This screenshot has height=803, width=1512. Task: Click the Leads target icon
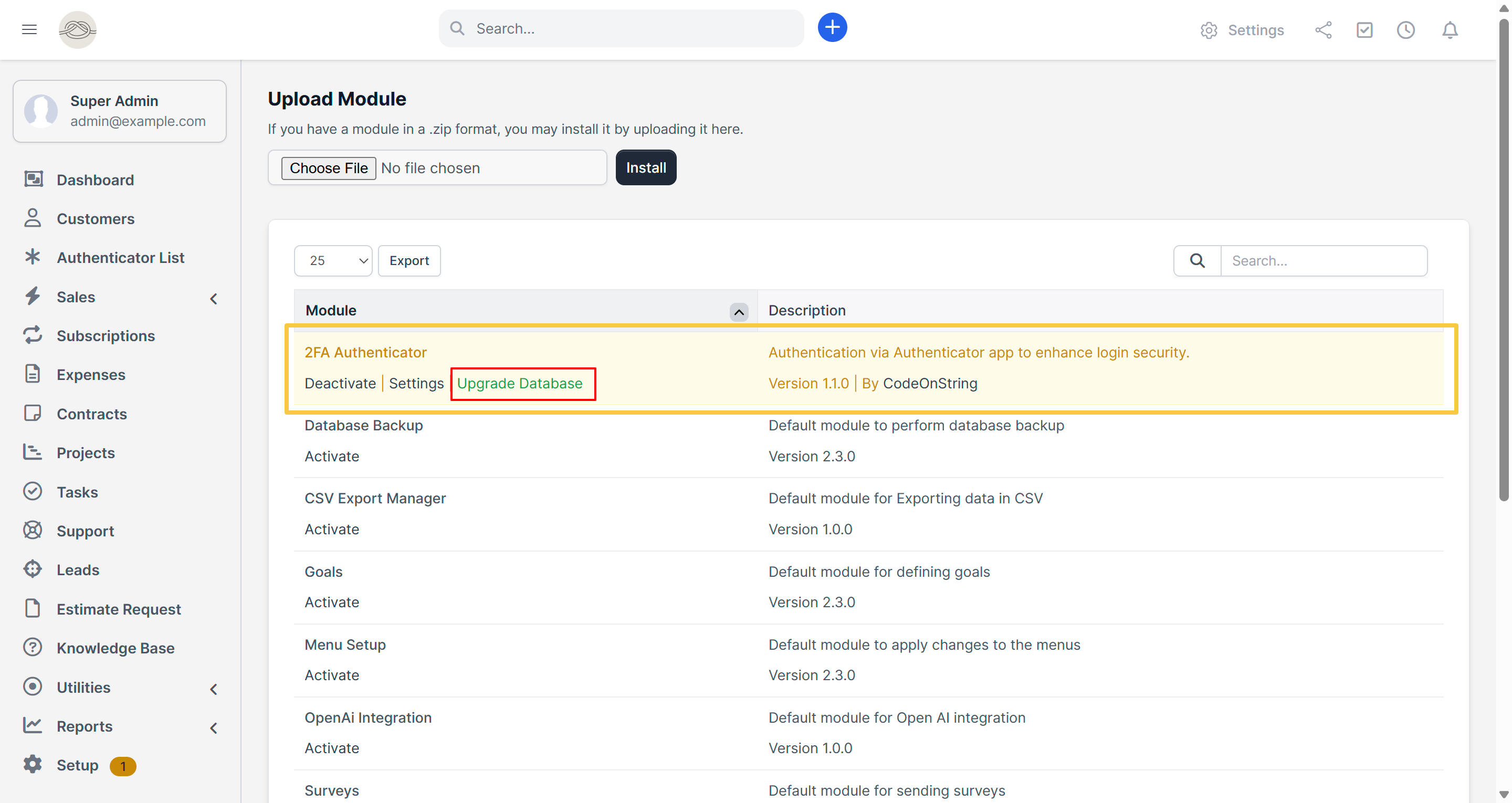33,569
